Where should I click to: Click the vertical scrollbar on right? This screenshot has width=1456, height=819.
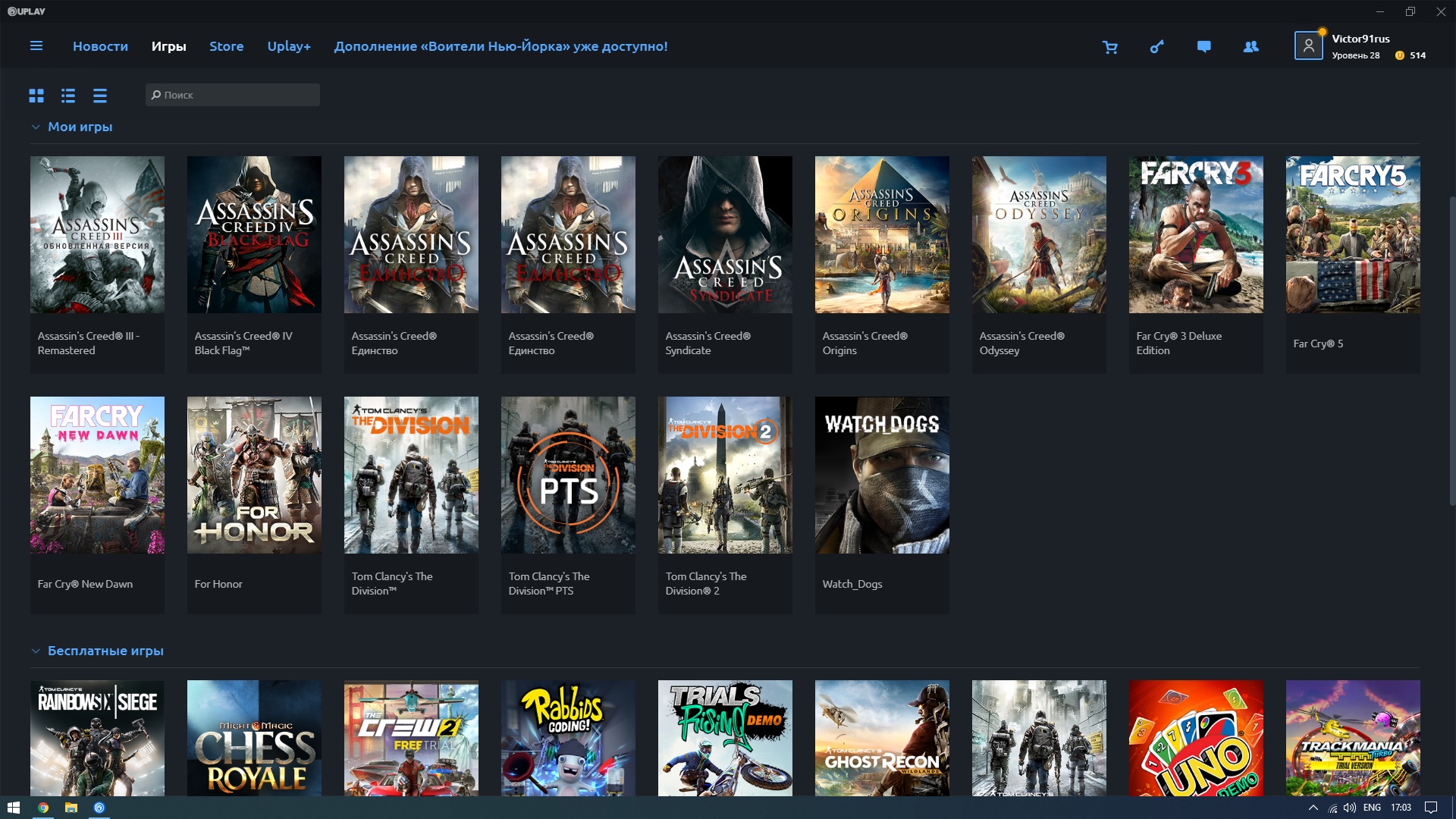[1451, 349]
